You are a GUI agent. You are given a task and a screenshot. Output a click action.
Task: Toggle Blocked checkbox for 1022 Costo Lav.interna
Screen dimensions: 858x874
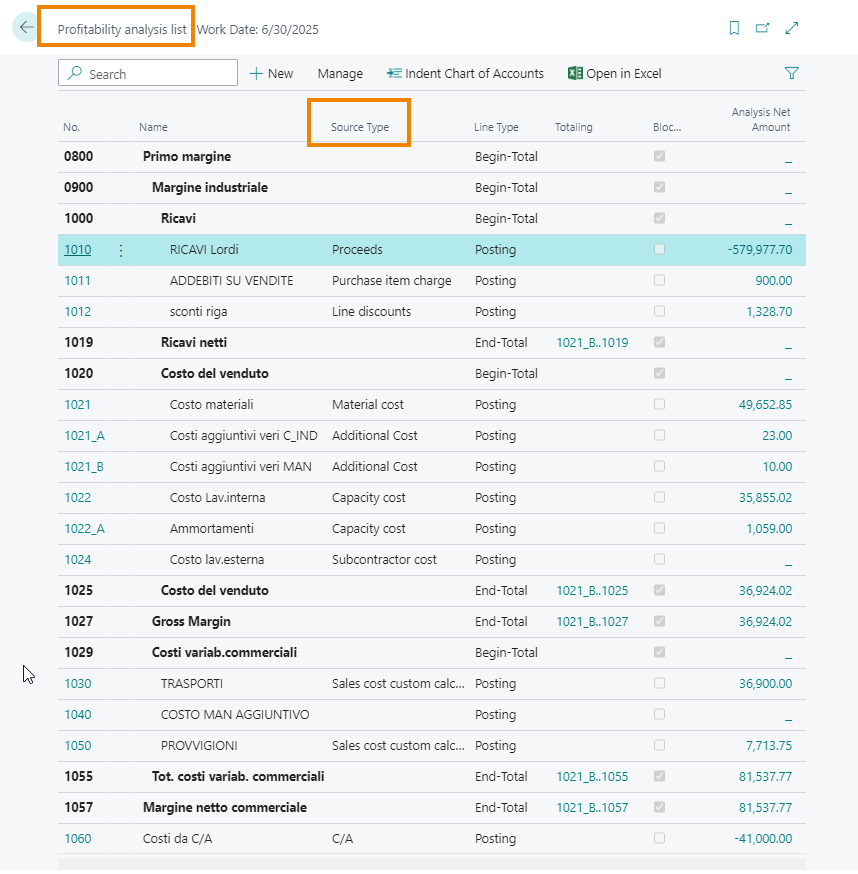[x=660, y=497]
